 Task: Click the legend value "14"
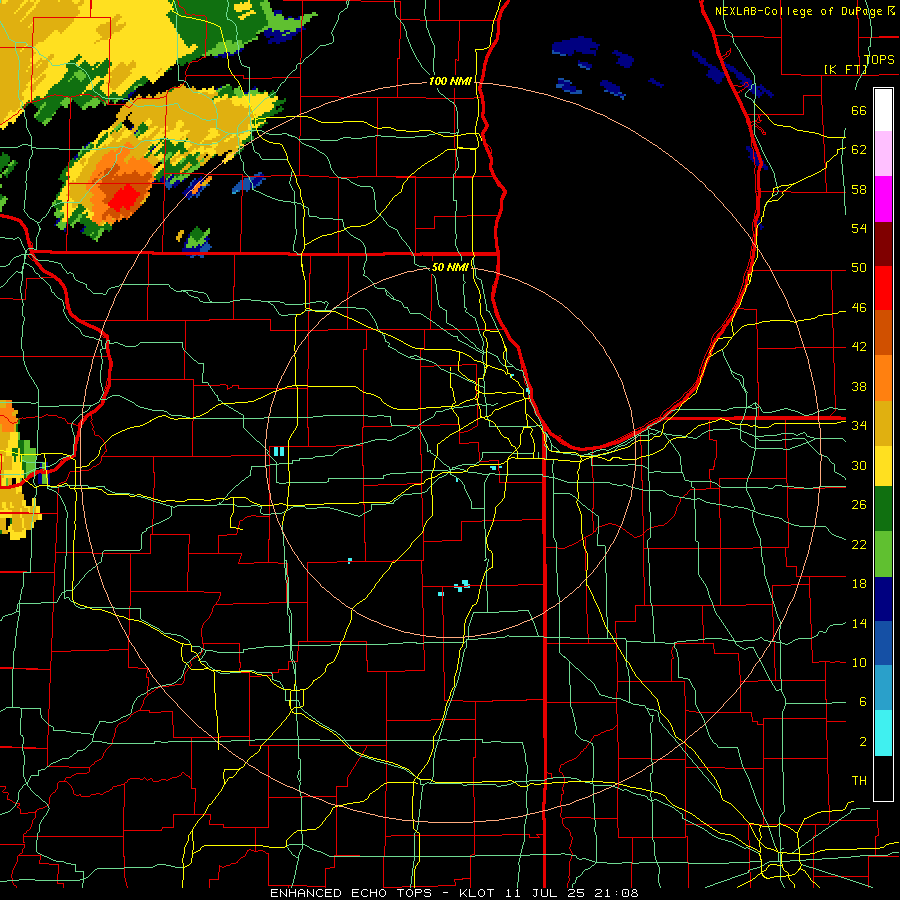click(859, 623)
